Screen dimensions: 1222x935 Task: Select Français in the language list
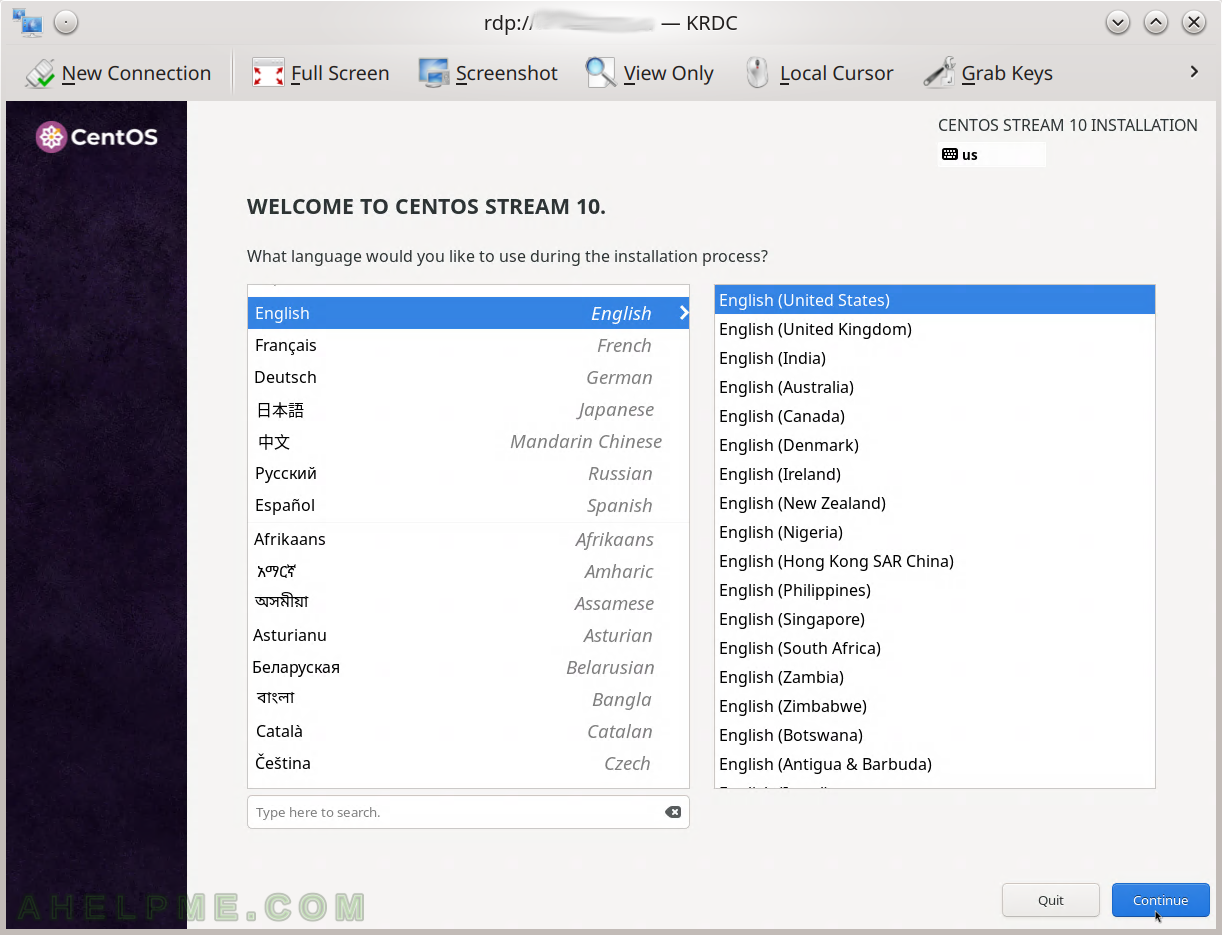[x=468, y=345]
